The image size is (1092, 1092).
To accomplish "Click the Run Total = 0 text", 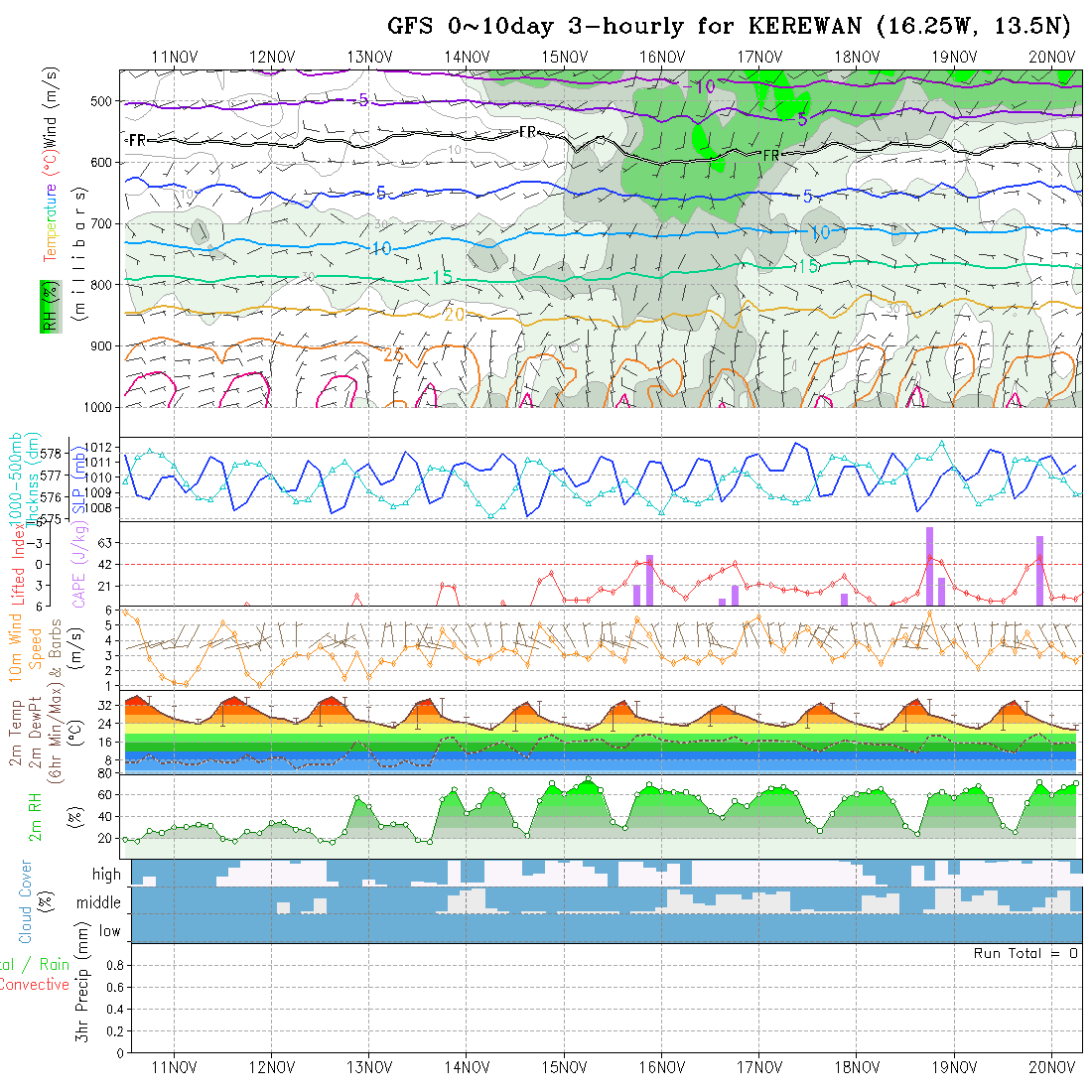I will tap(1025, 953).
